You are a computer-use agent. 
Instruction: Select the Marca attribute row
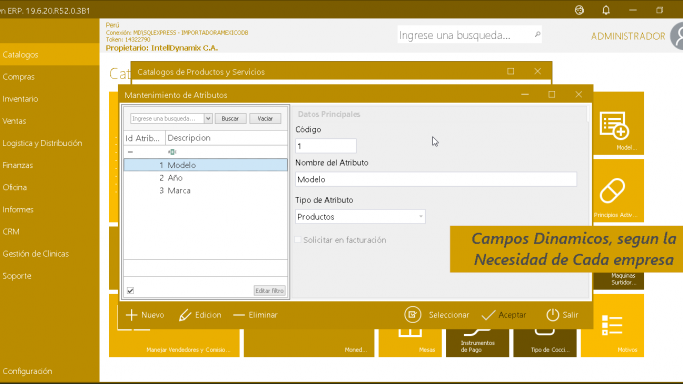tap(206, 191)
